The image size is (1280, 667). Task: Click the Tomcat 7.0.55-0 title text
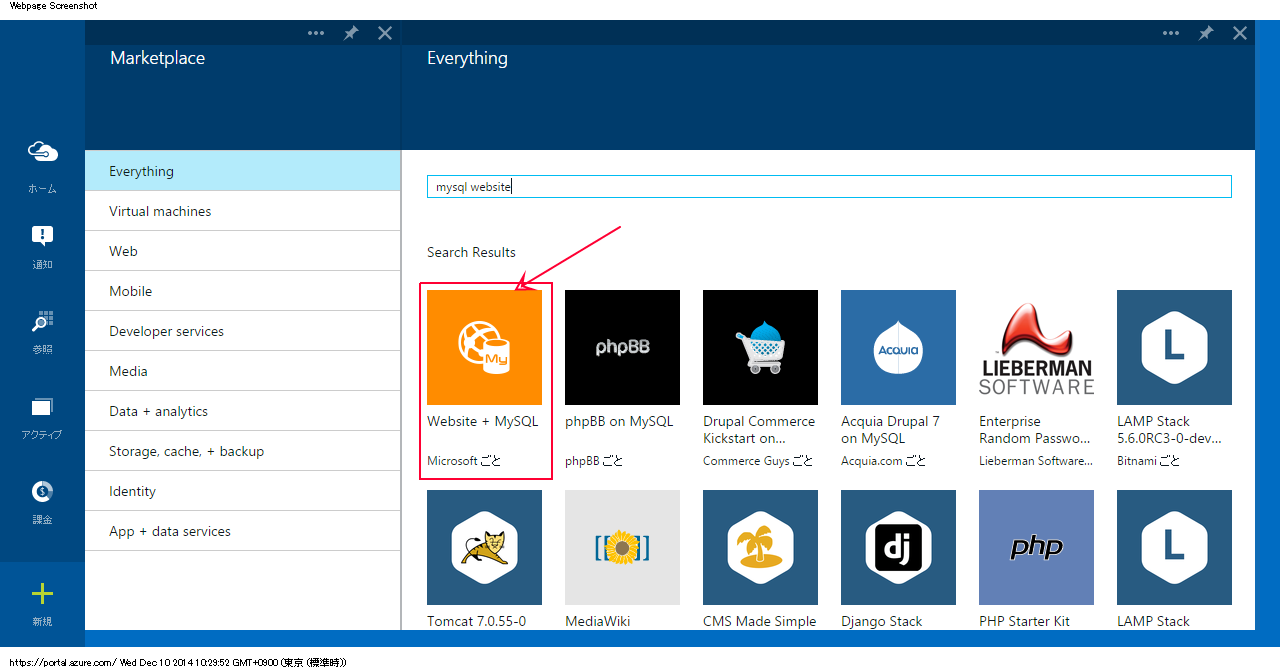pyautogui.click(x=476, y=621)
